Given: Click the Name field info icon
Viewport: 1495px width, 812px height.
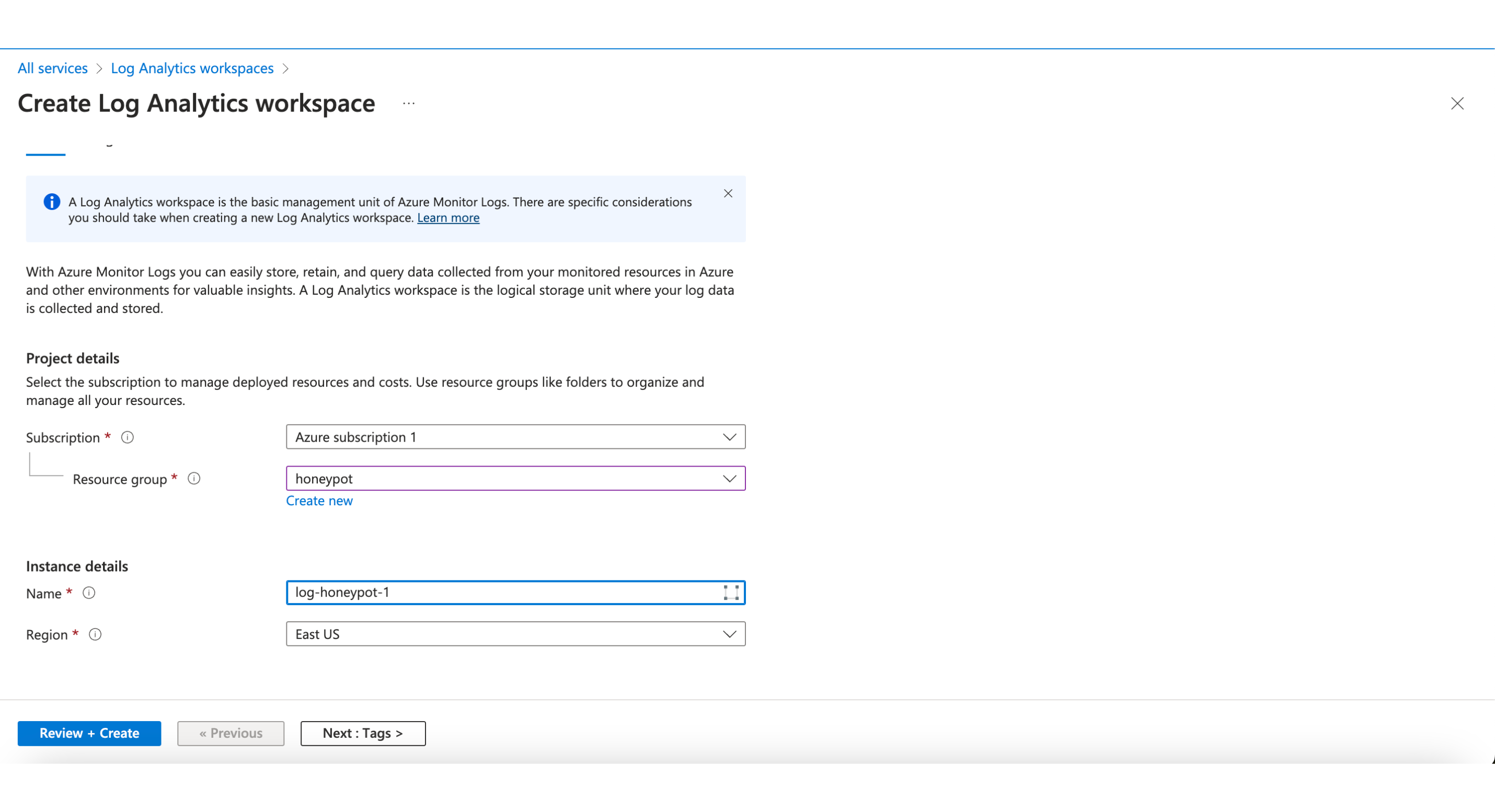Looking at the screenshot, I should [x=89, y=593].
